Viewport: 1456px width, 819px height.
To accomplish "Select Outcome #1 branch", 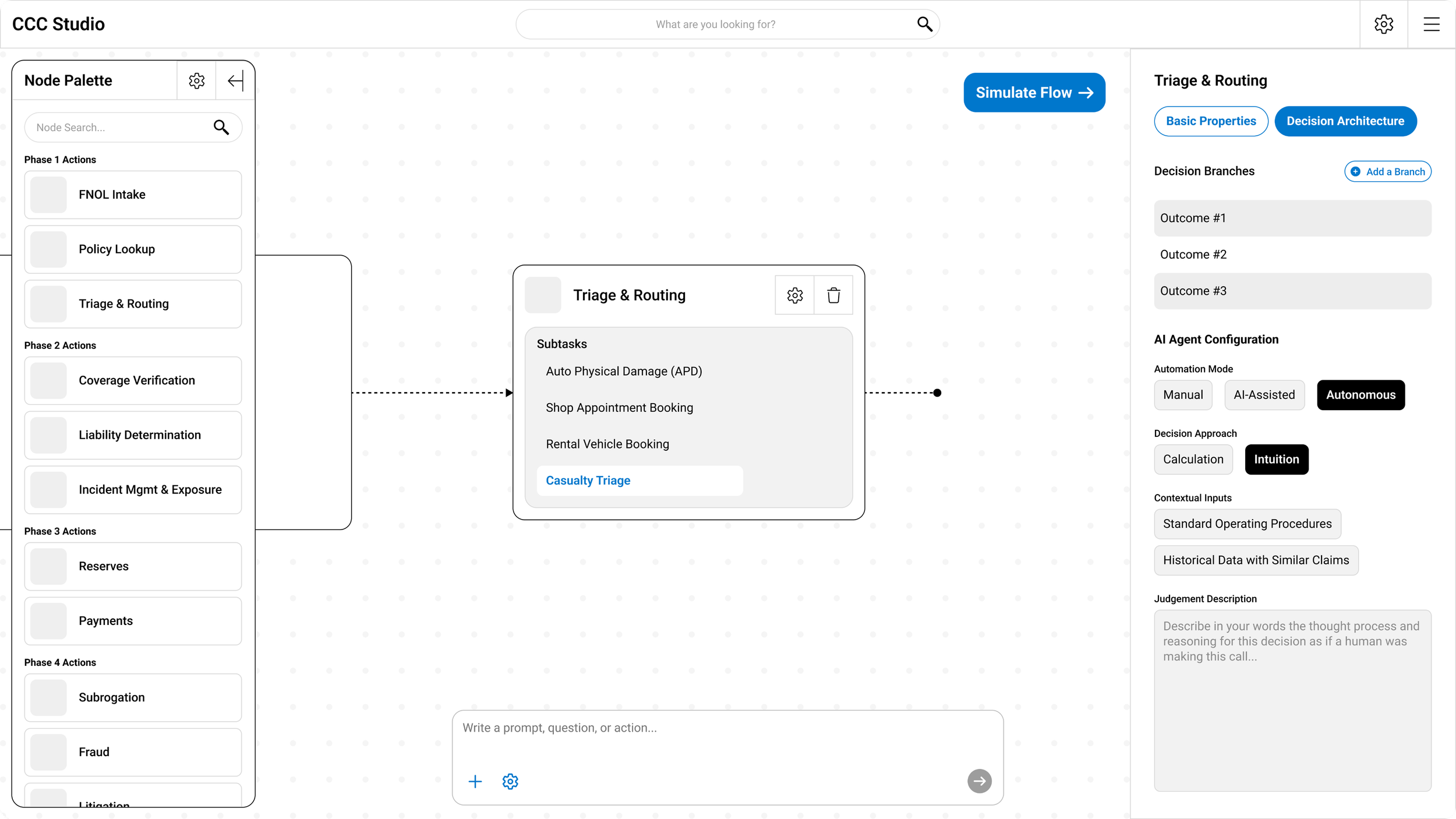I will pos(1292,218).
